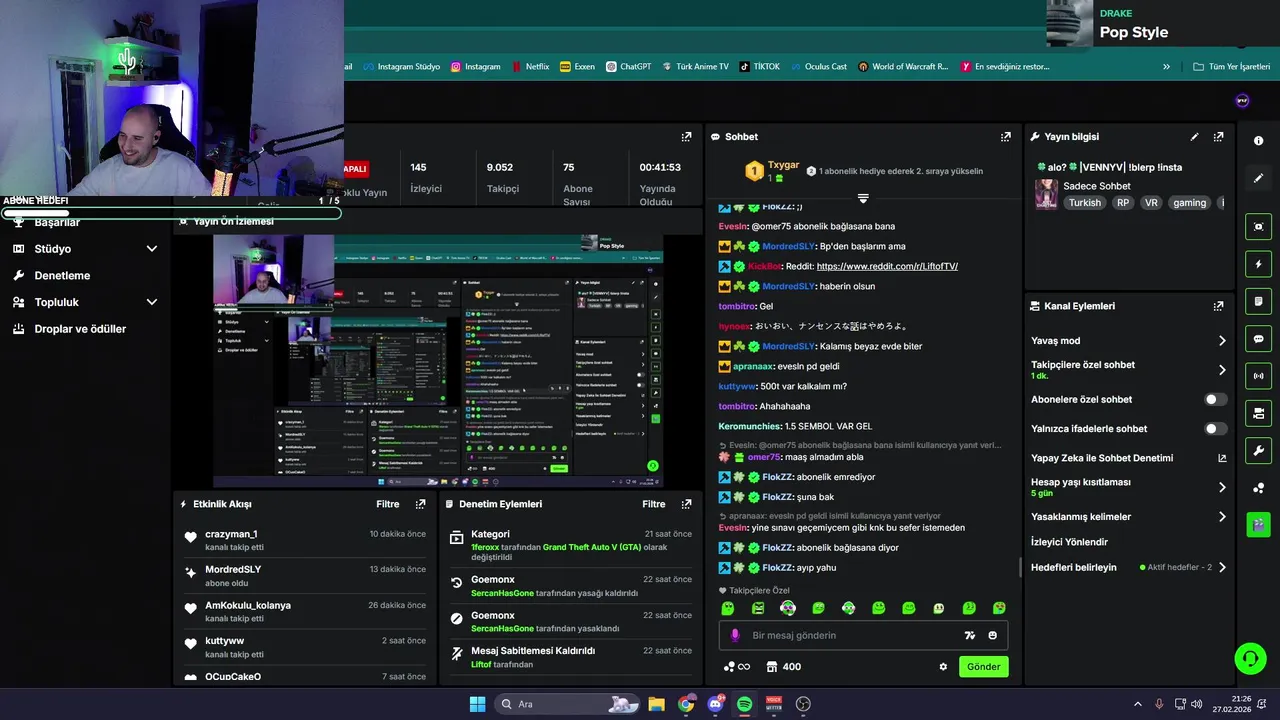Open ChatGPT bookmark
Screen dimensions: 1280x720
pos(627,67)
